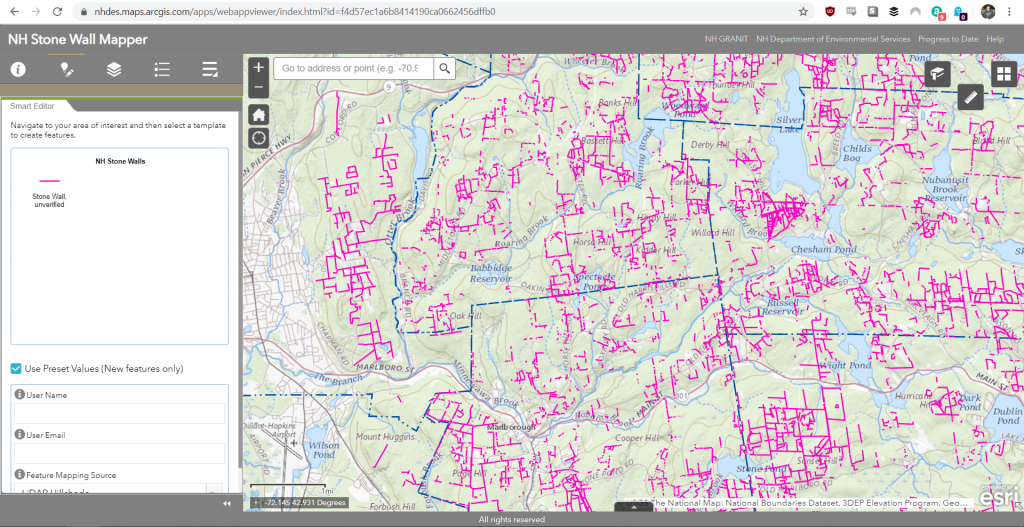The width and height of the screenshot is (1024, 527).
Task: Click the User Name info icon
Action: tap(20, 394)
